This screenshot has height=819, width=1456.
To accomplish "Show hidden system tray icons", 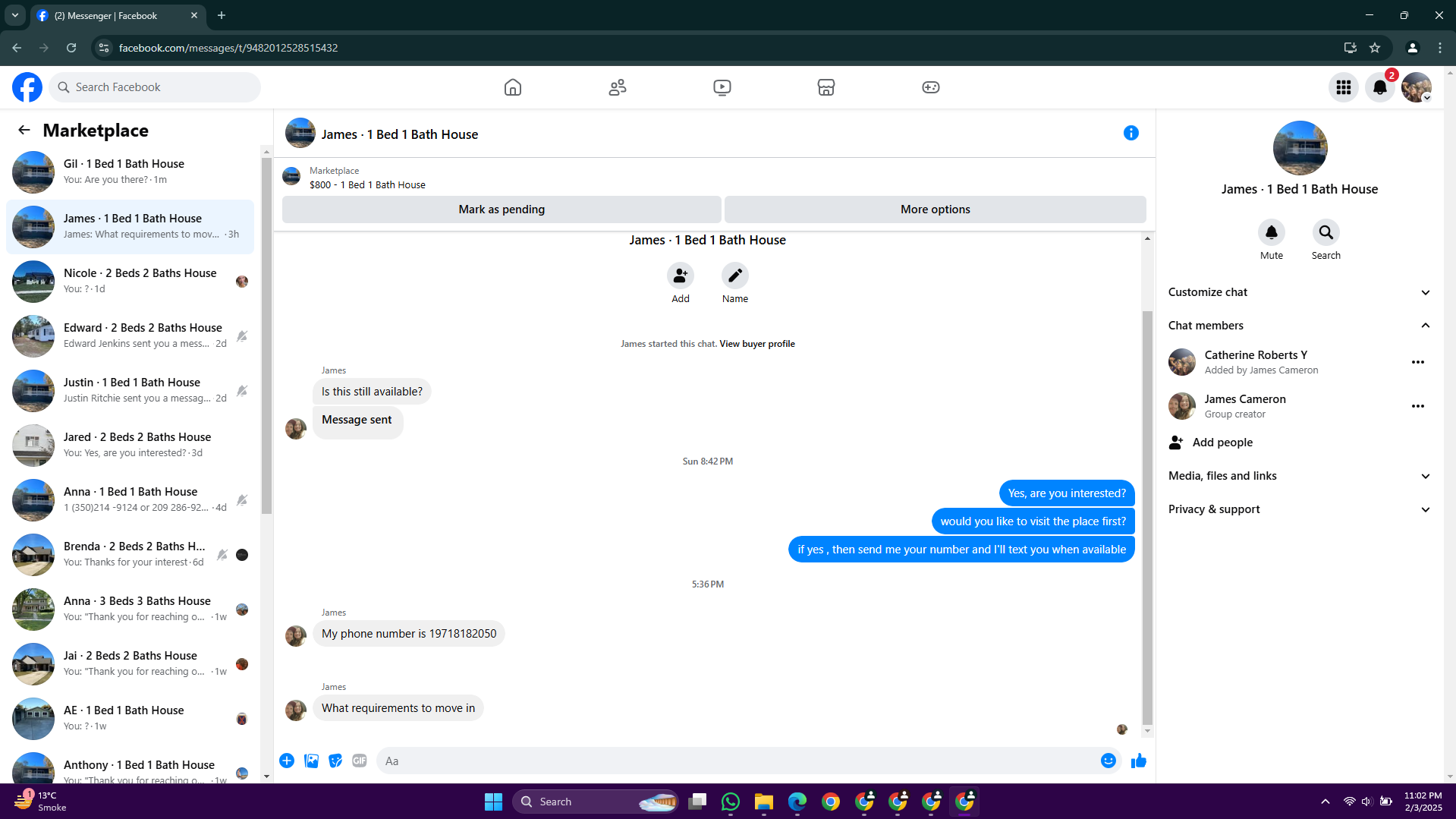I will tap(1325, 802).
